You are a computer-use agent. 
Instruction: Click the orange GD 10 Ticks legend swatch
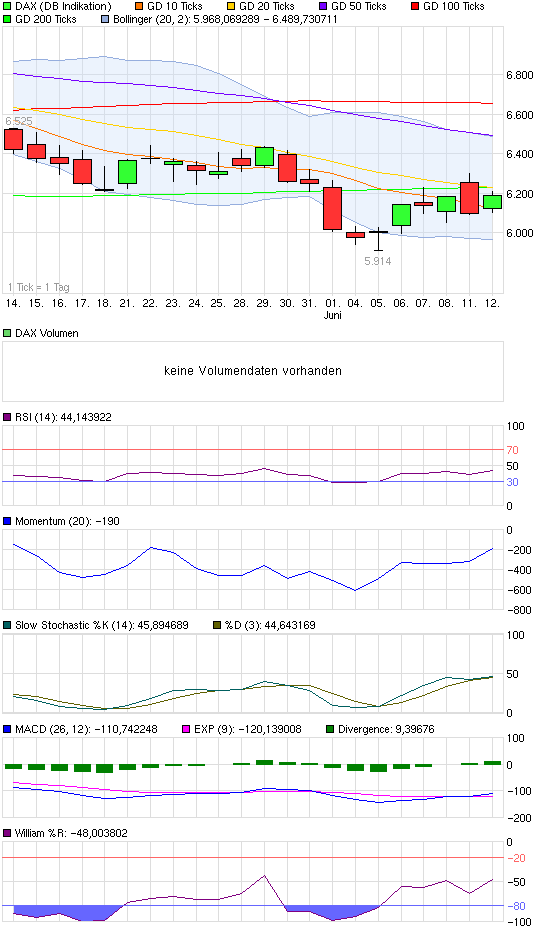(139, 7)
